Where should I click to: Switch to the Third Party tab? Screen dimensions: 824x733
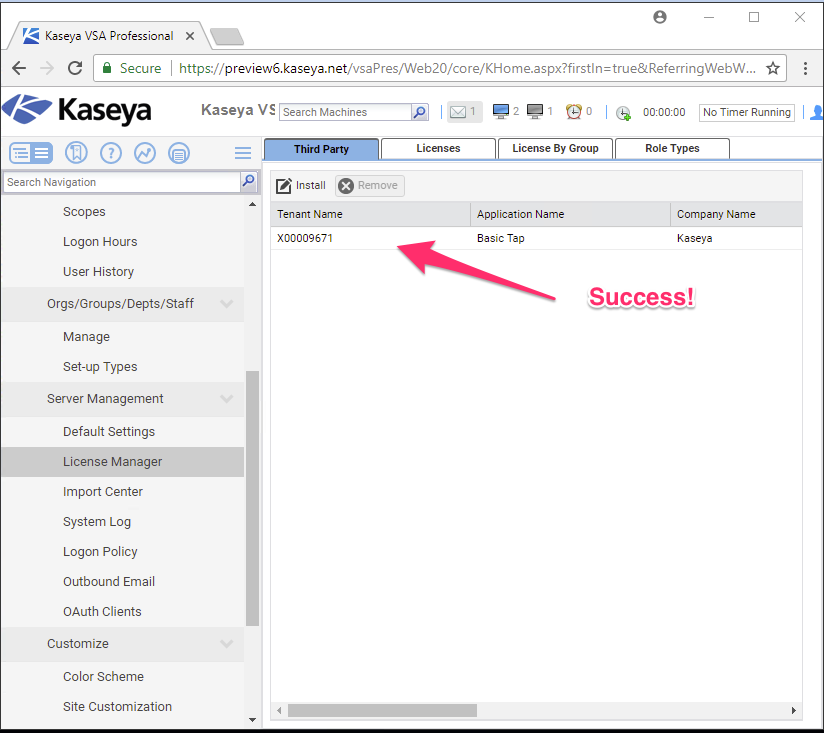coord(321,149)
